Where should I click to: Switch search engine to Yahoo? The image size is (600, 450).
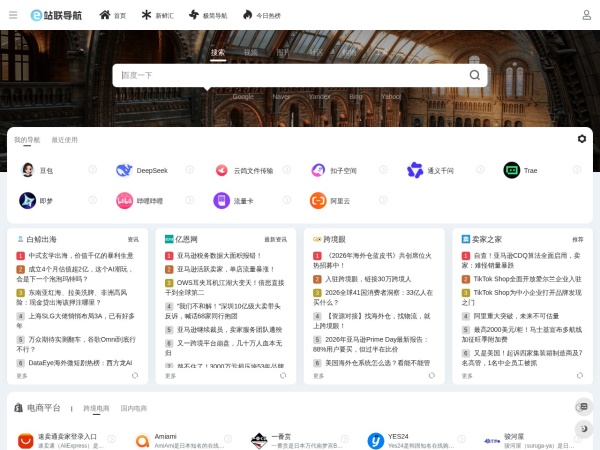click(x=391, y=96)
